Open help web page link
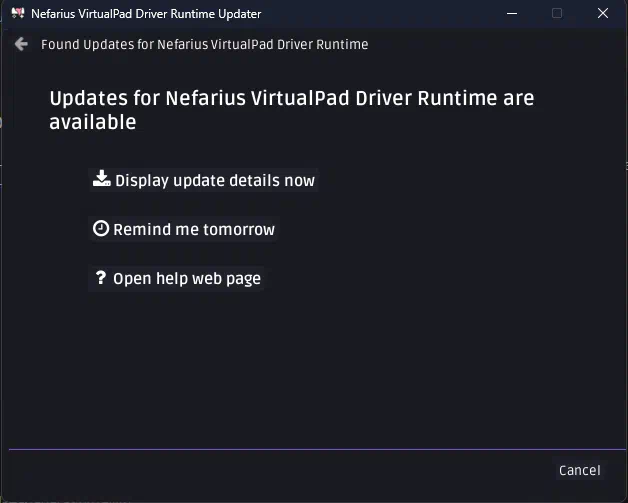Viewport: 628px width, 503px height. [186, 279]
